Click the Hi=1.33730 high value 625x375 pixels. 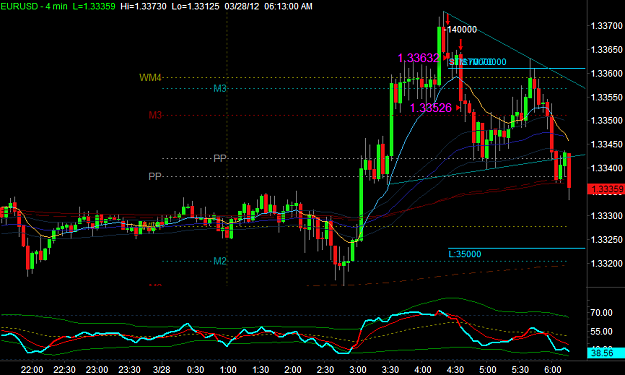tap(143, 6)
